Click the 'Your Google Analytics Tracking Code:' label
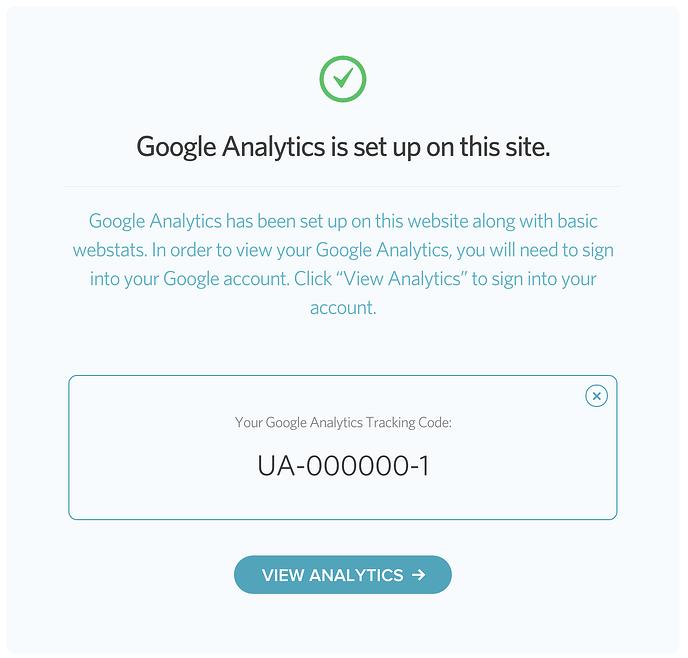Image resolution: width=688 pixels, height=658 pixels. coord(343,422)
